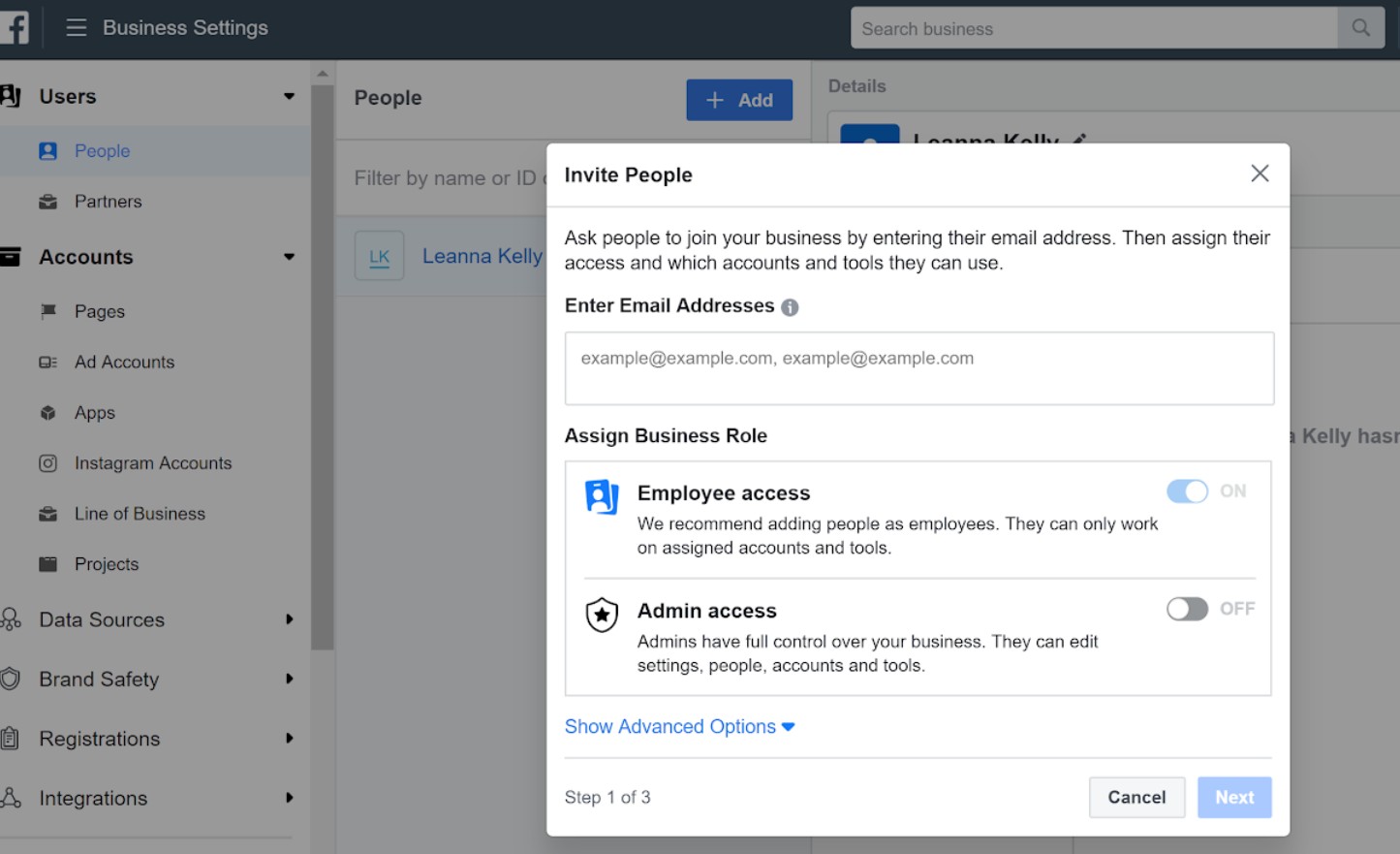Expand the Brand Safety section
This screenshot has height=854, width=1400.
click(x=289, y=680)
